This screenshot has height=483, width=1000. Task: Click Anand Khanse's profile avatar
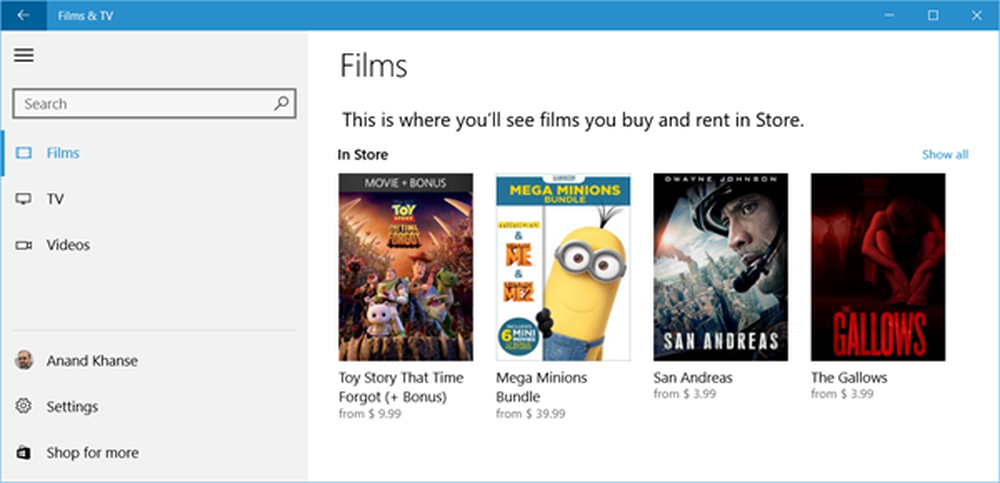(x=24, y=360)
